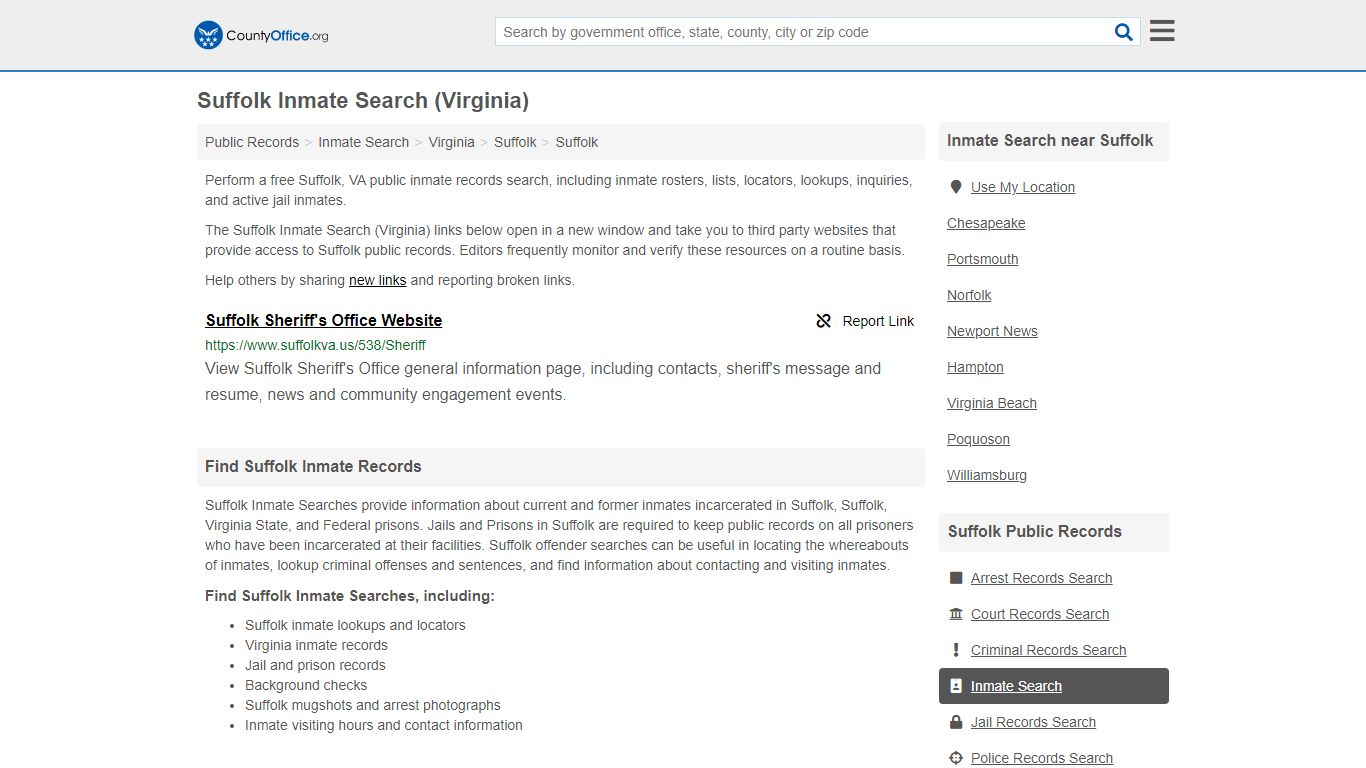This screenshot has height=768, width=1366.
Task: Open Jail Records Search link
Action: [1033, 722]
